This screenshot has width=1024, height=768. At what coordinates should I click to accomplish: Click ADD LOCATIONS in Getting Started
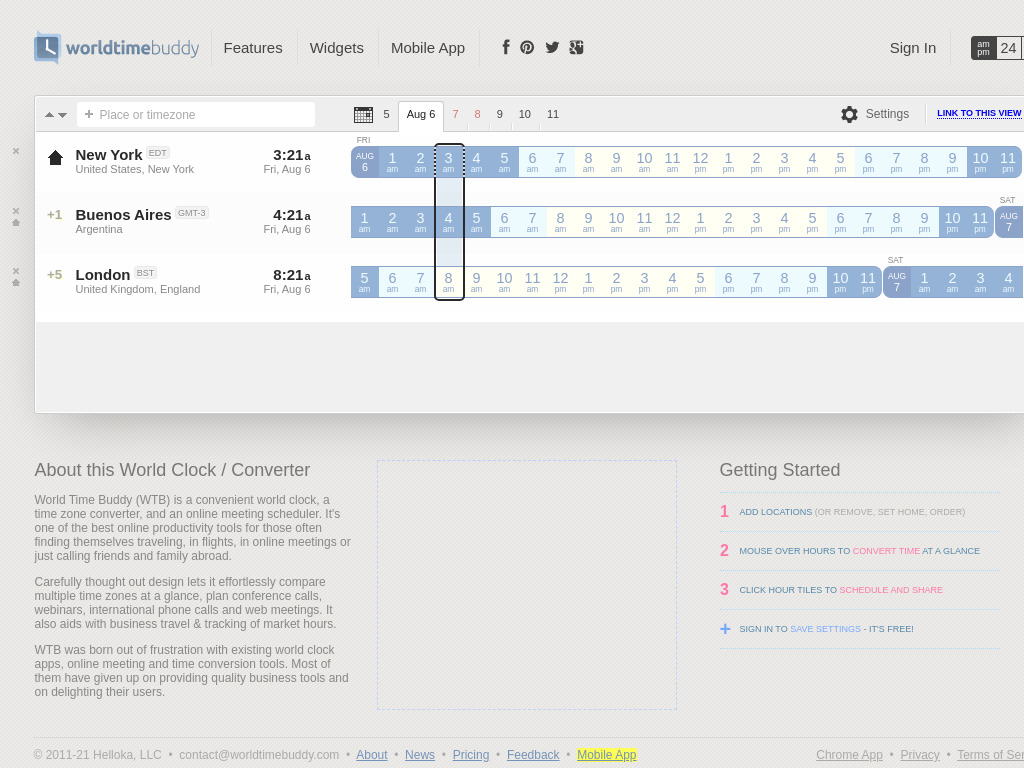point(775,512)
